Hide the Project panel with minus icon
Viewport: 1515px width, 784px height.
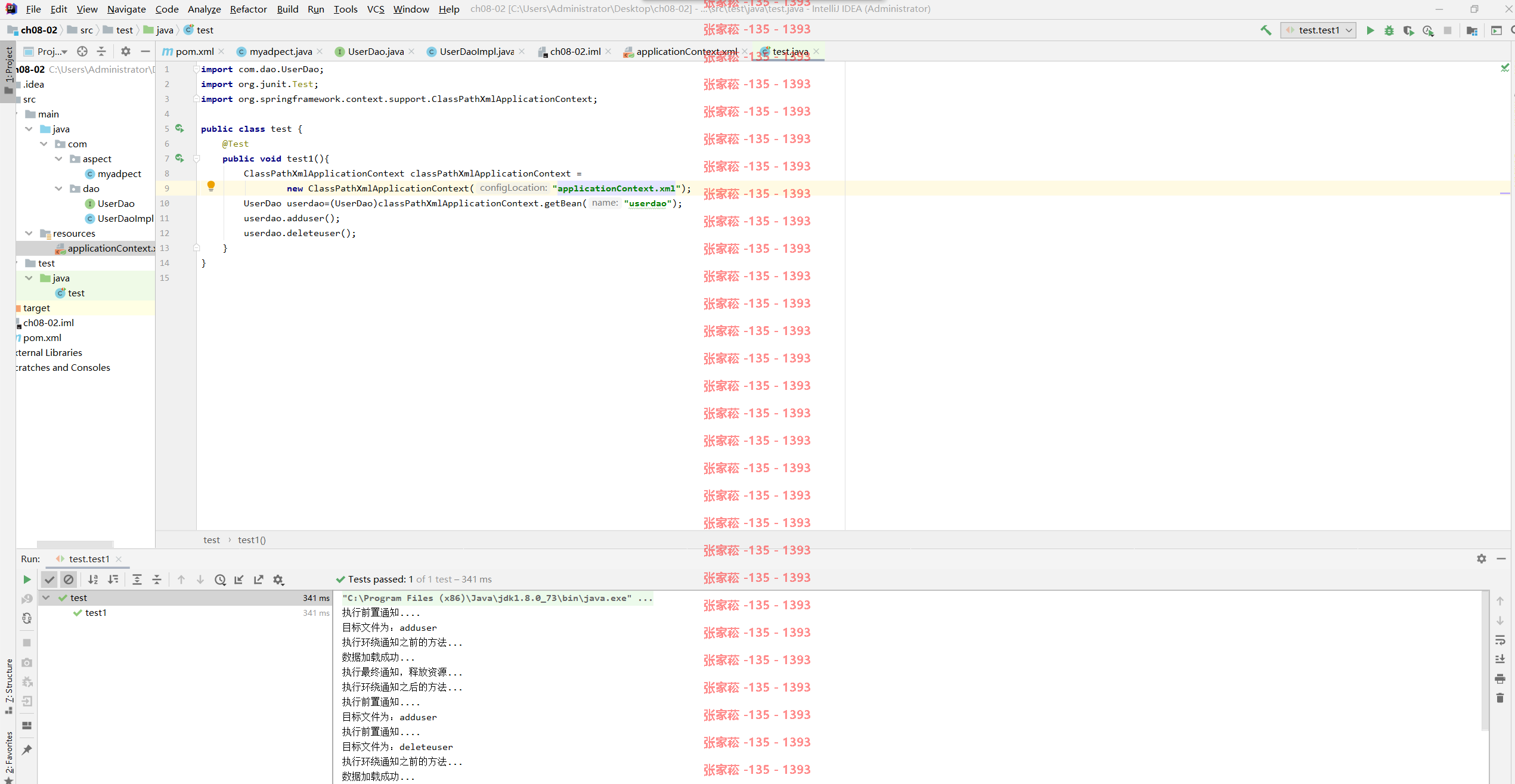pyautogui.click(x=145, y=51)
